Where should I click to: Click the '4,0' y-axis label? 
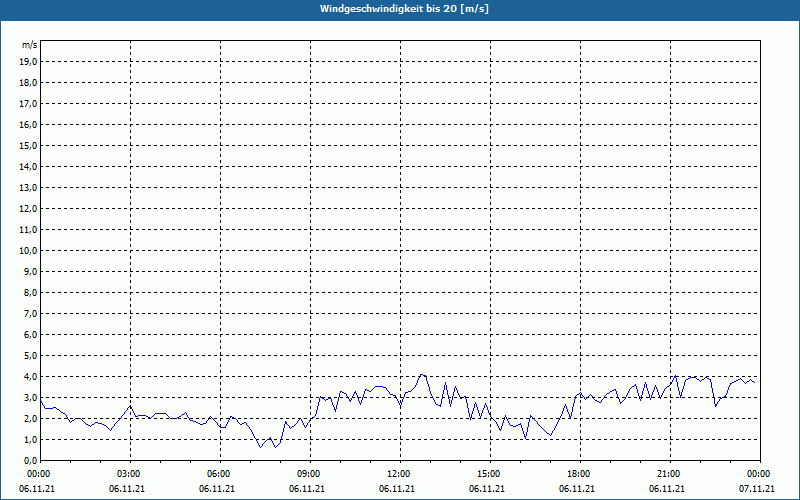coord(31,377)
